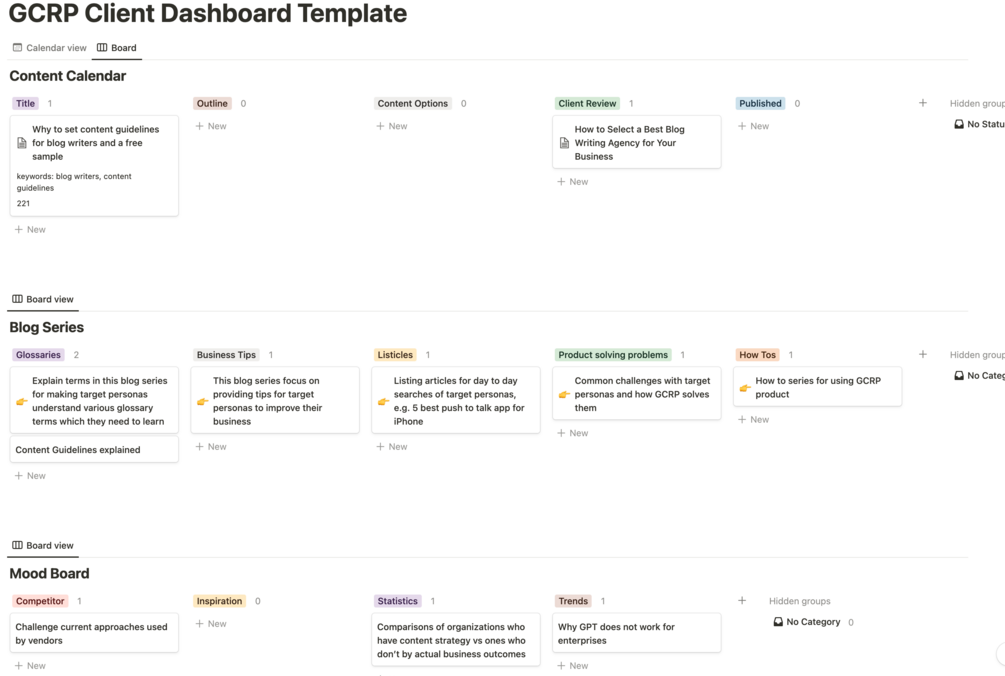The width and height of the screenshot is (1005, 676).
Task: Click the page icon on the content guidelines card
Action: pos(22,143)
